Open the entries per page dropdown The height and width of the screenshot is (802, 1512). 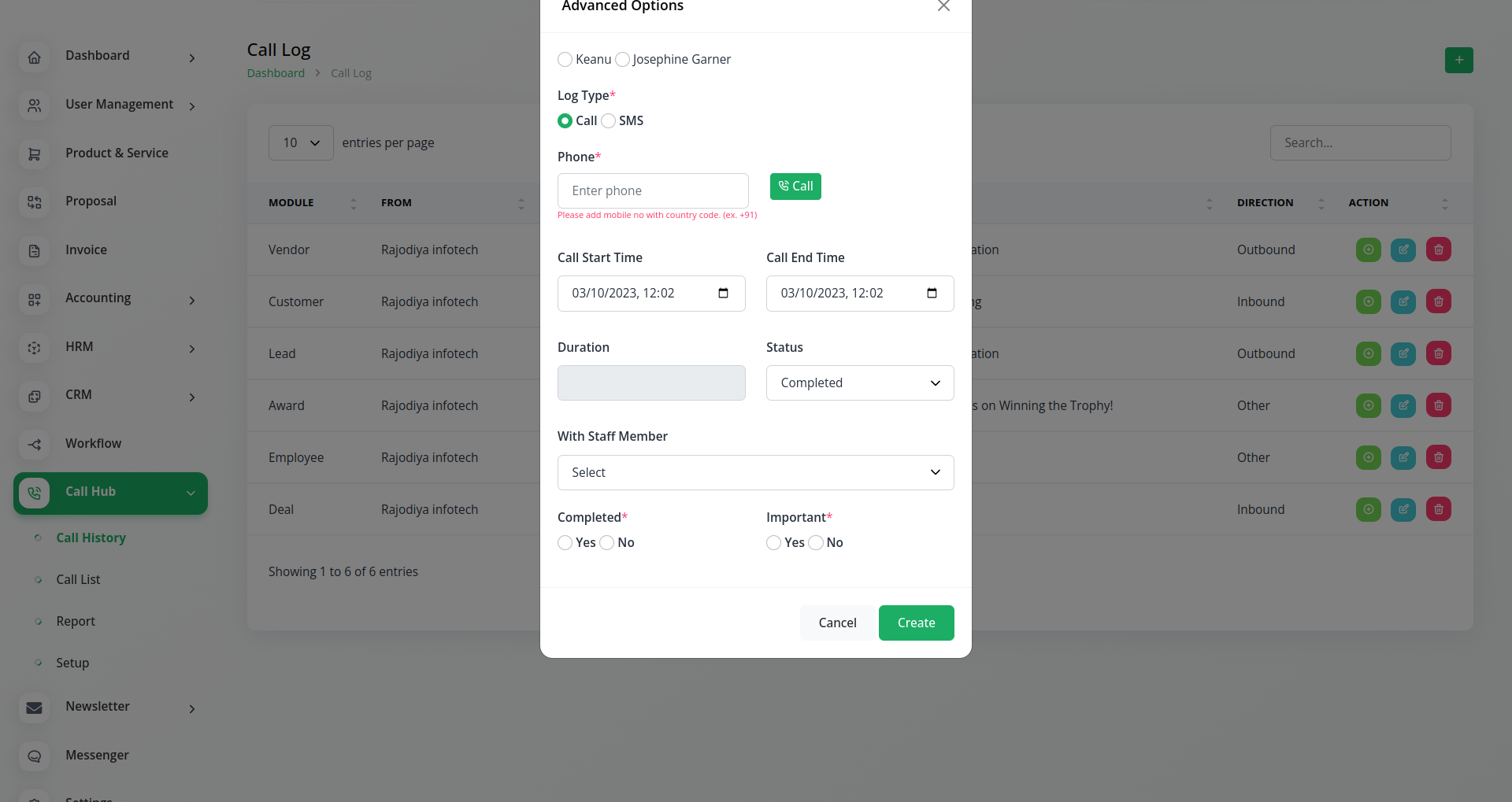301,143
